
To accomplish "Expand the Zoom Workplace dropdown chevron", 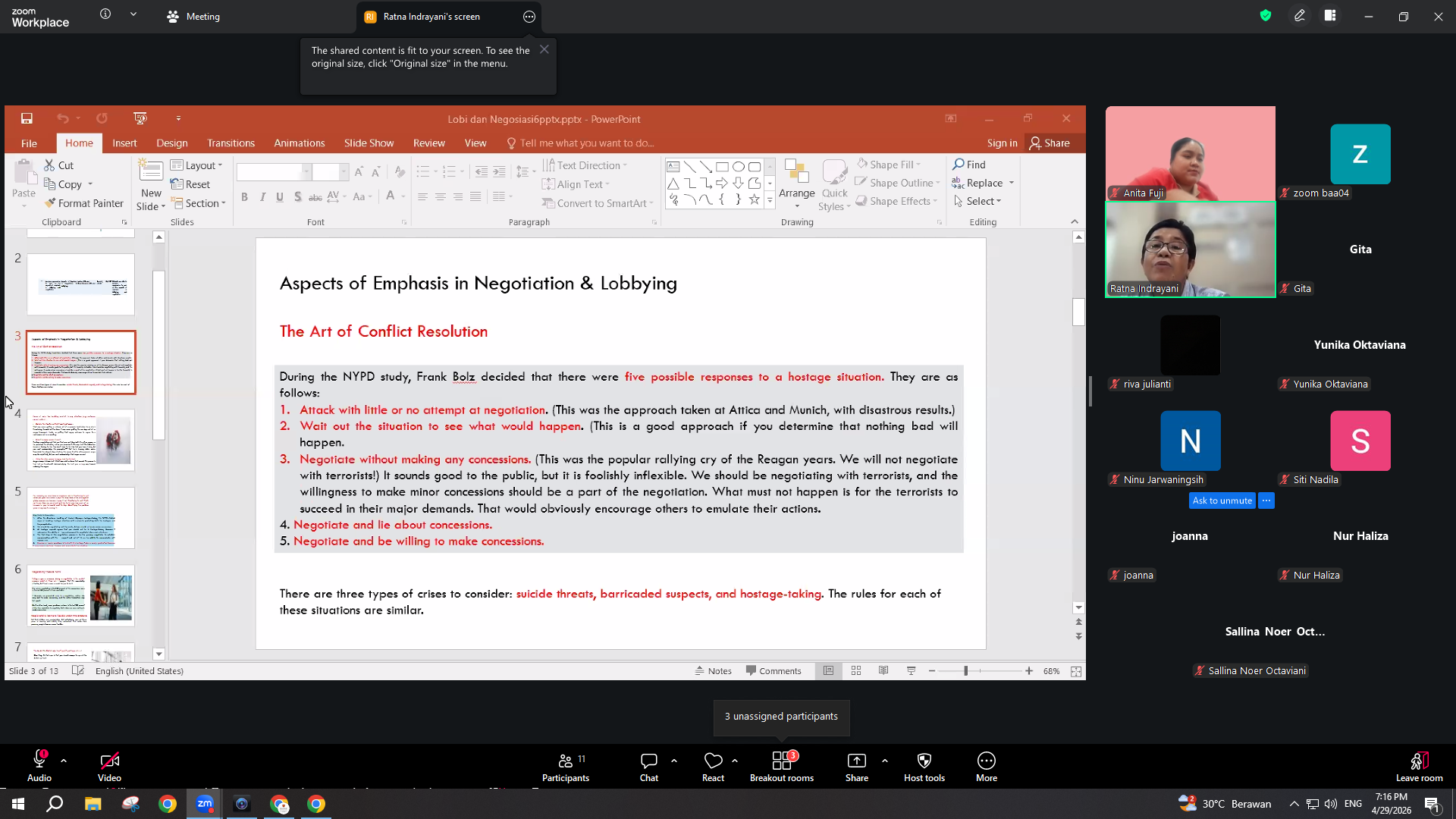I will 133,14.
